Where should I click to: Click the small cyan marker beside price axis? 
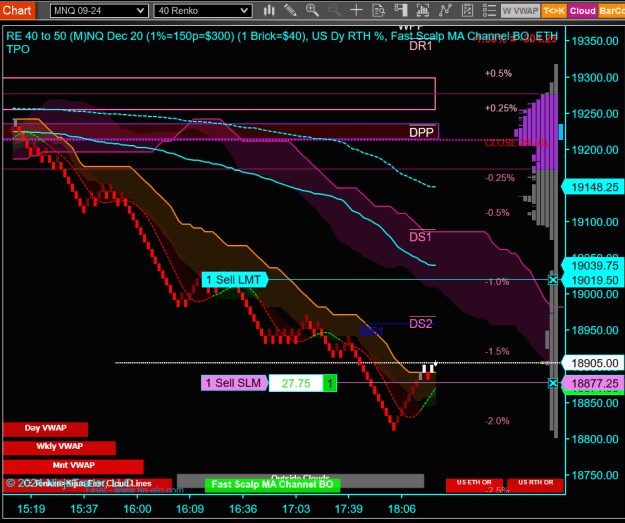pyautogui.click(x=561, y=132)
